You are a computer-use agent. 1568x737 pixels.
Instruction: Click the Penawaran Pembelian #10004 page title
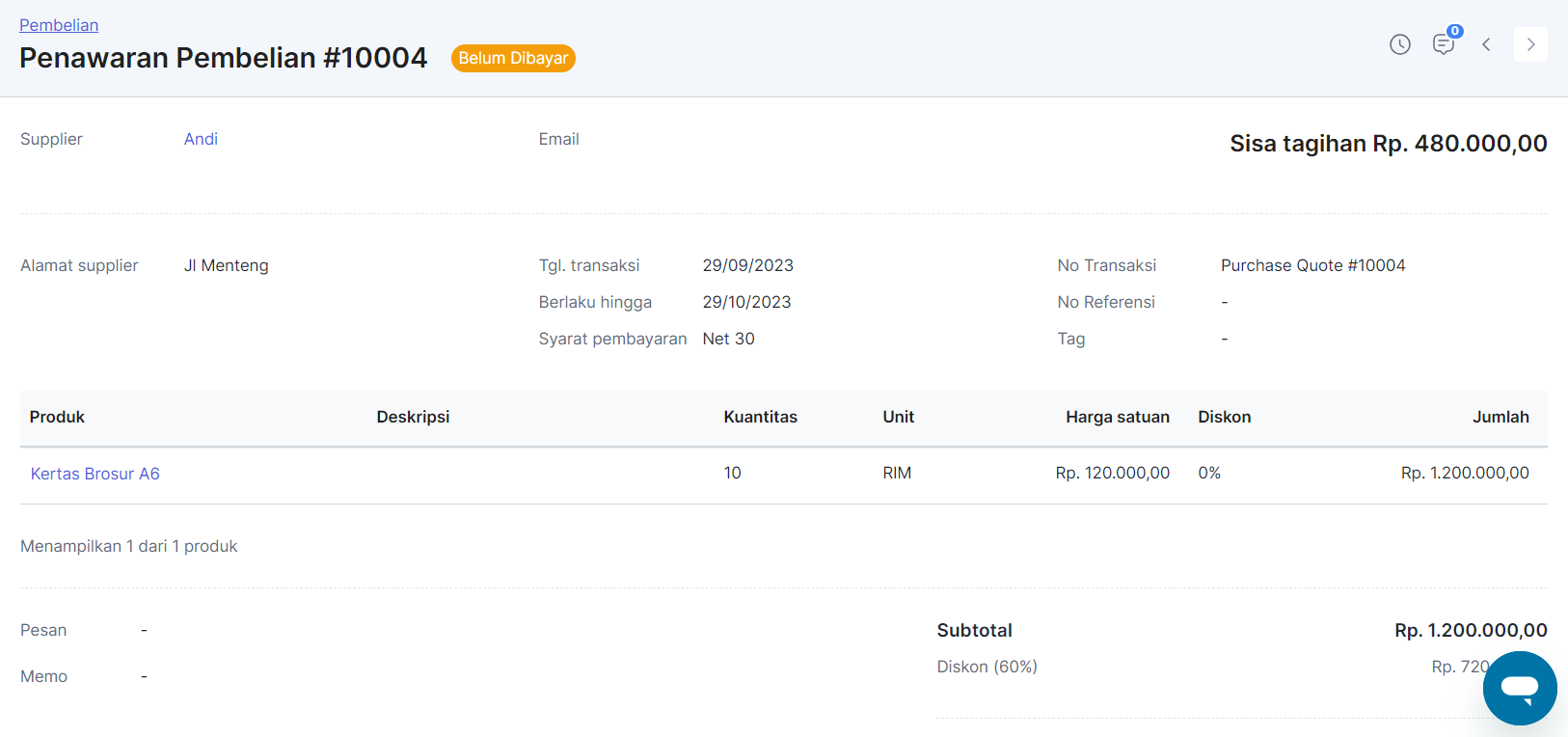[x=223, y=58]
